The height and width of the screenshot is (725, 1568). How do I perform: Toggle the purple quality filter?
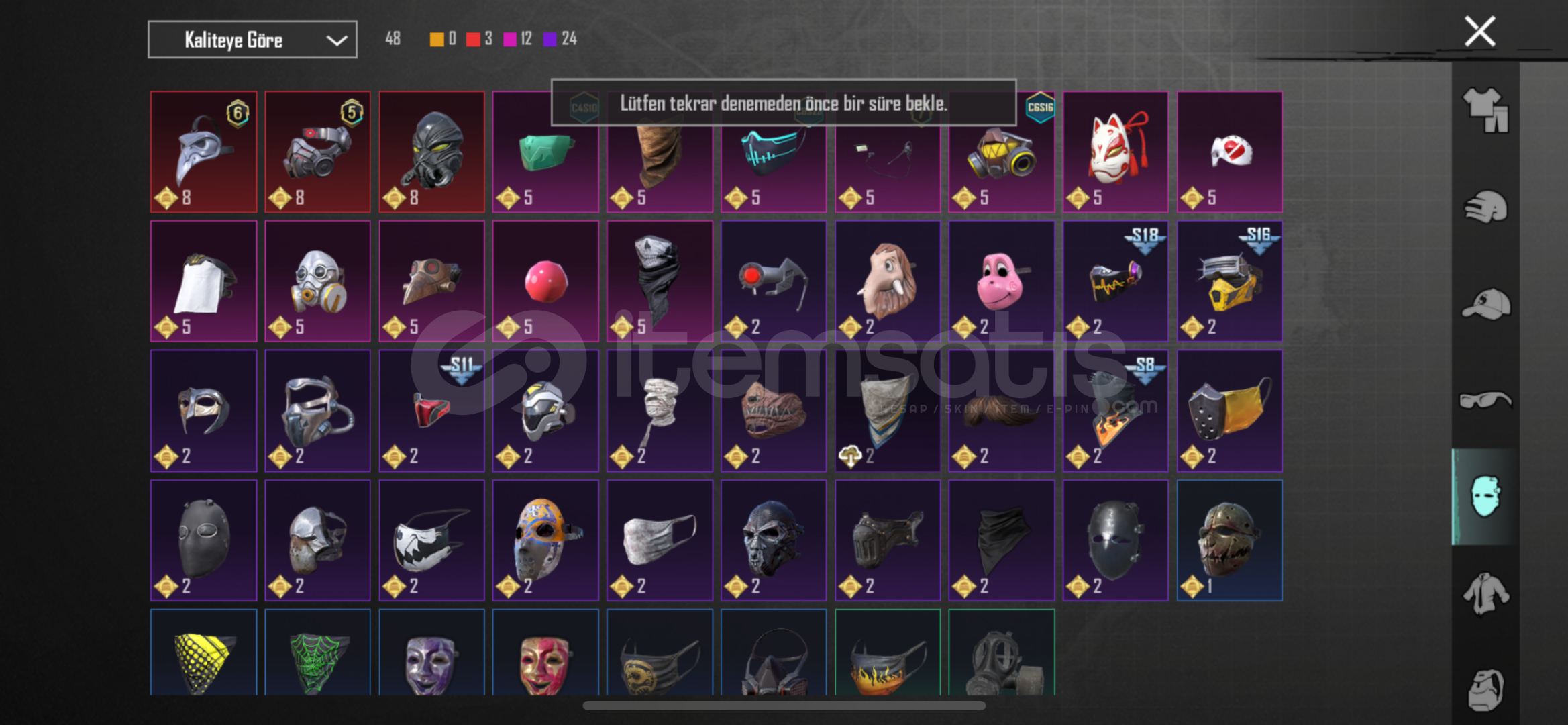(550, 40)
